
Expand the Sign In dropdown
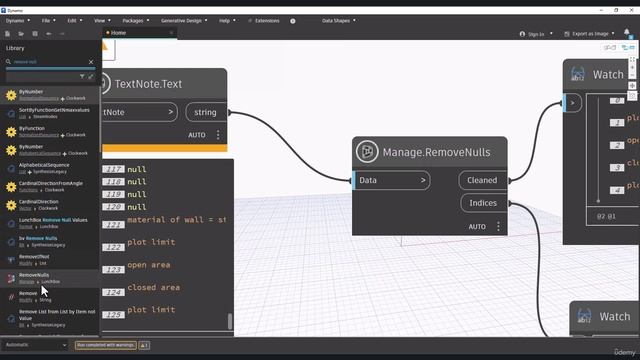point(551,34)
